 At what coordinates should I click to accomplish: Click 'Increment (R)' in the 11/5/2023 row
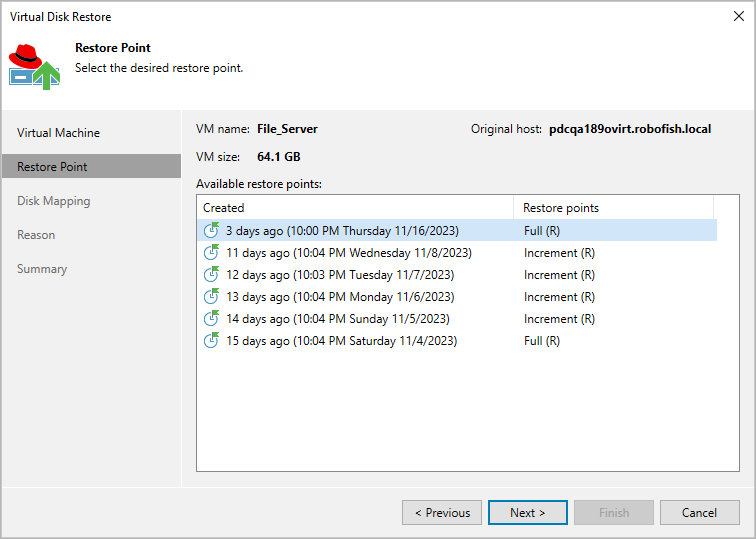559,319
